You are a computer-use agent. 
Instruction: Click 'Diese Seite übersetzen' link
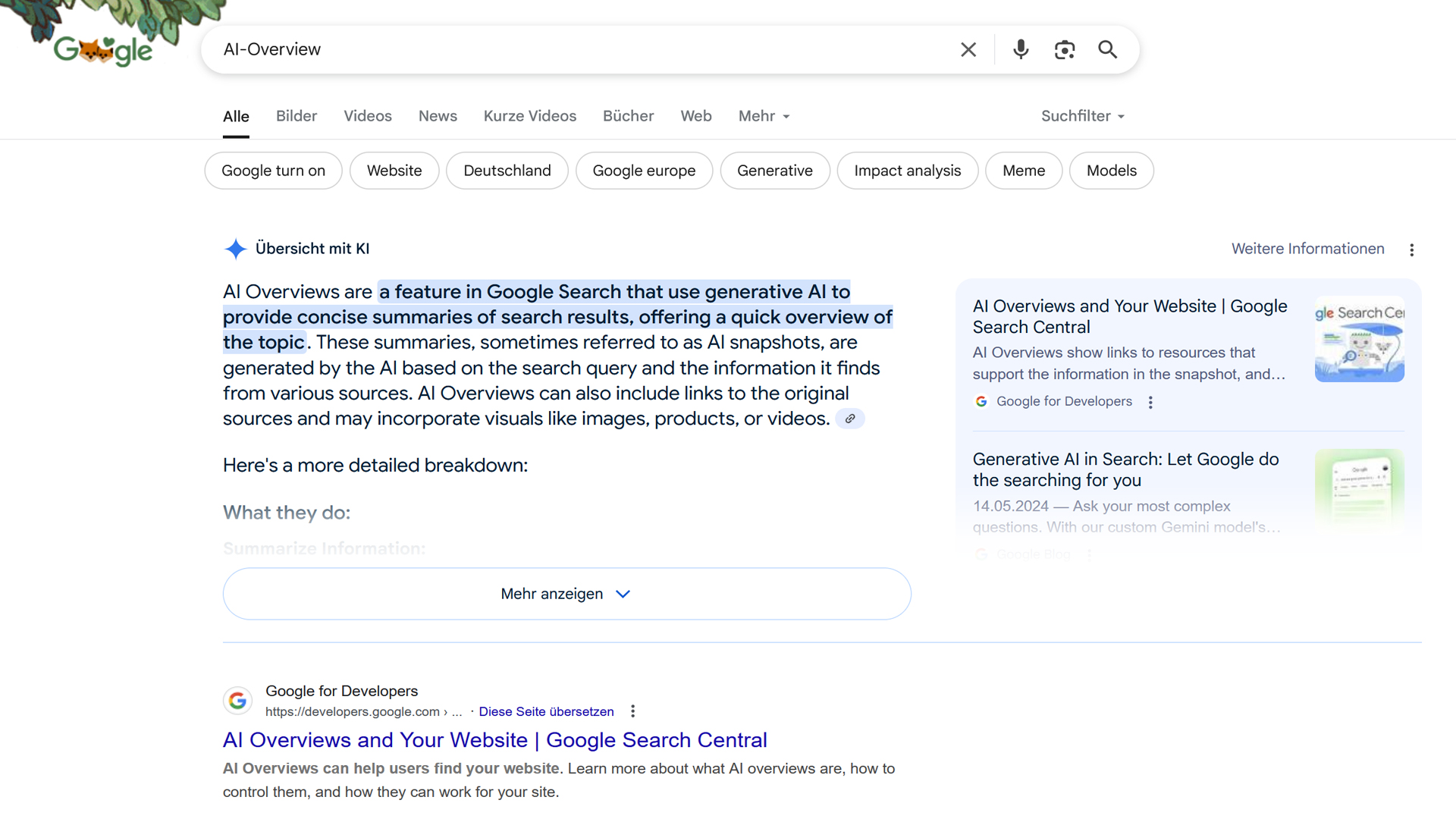[x=546, y=711]
